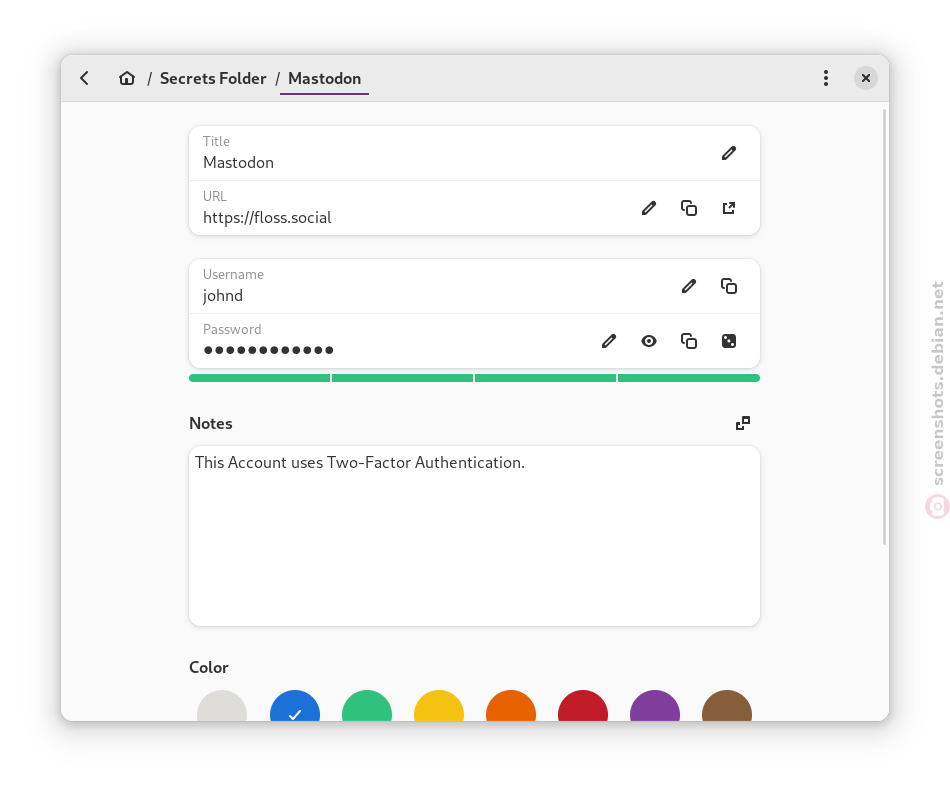This screenshot has height=788, width=950.
Task: Click the Title value Mastodon
Action: [x=238, y=162]
